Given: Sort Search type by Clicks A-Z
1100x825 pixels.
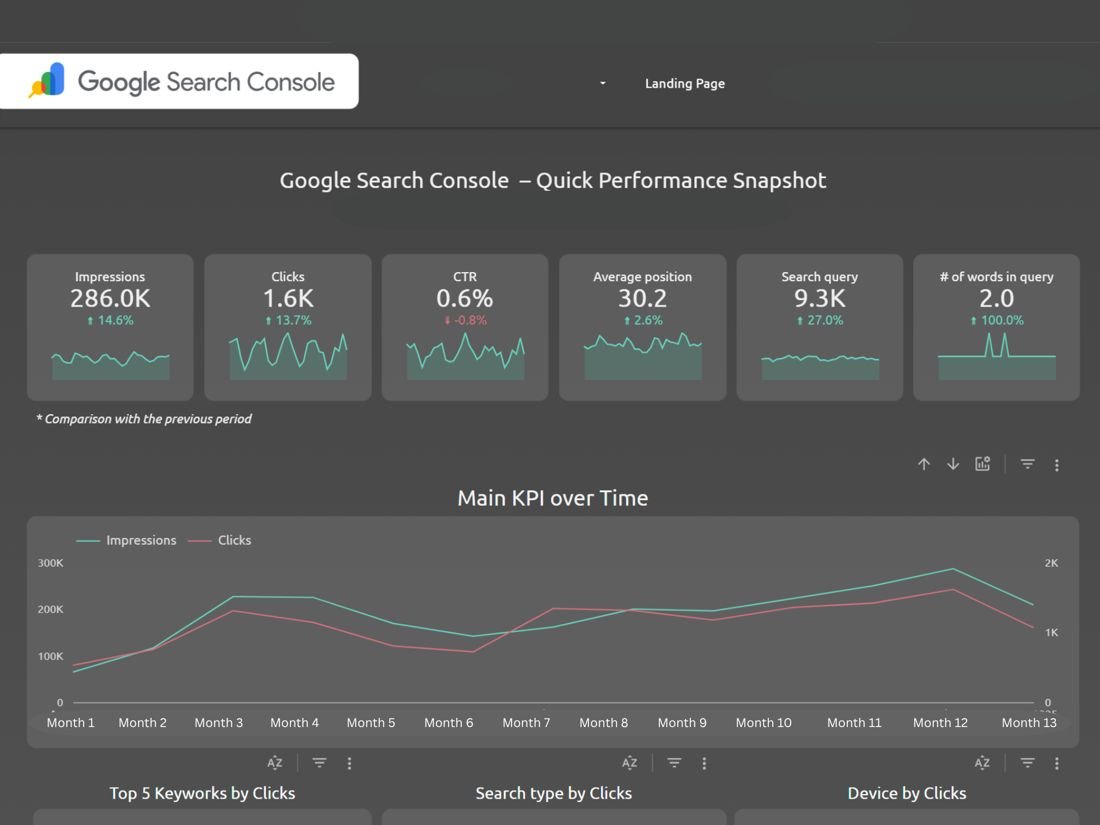Looking at the screenshot, I should click(629, 763).
